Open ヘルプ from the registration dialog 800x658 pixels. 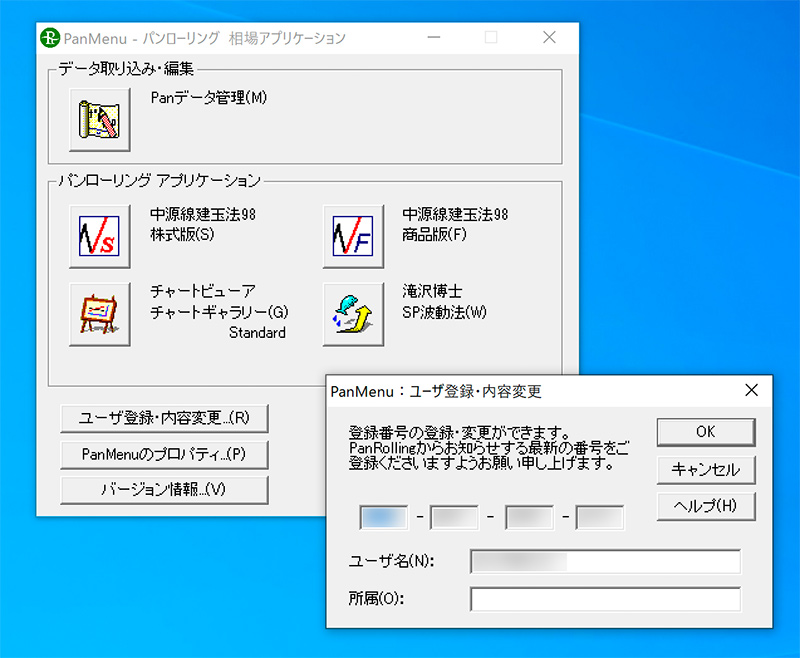click(705, 507)
